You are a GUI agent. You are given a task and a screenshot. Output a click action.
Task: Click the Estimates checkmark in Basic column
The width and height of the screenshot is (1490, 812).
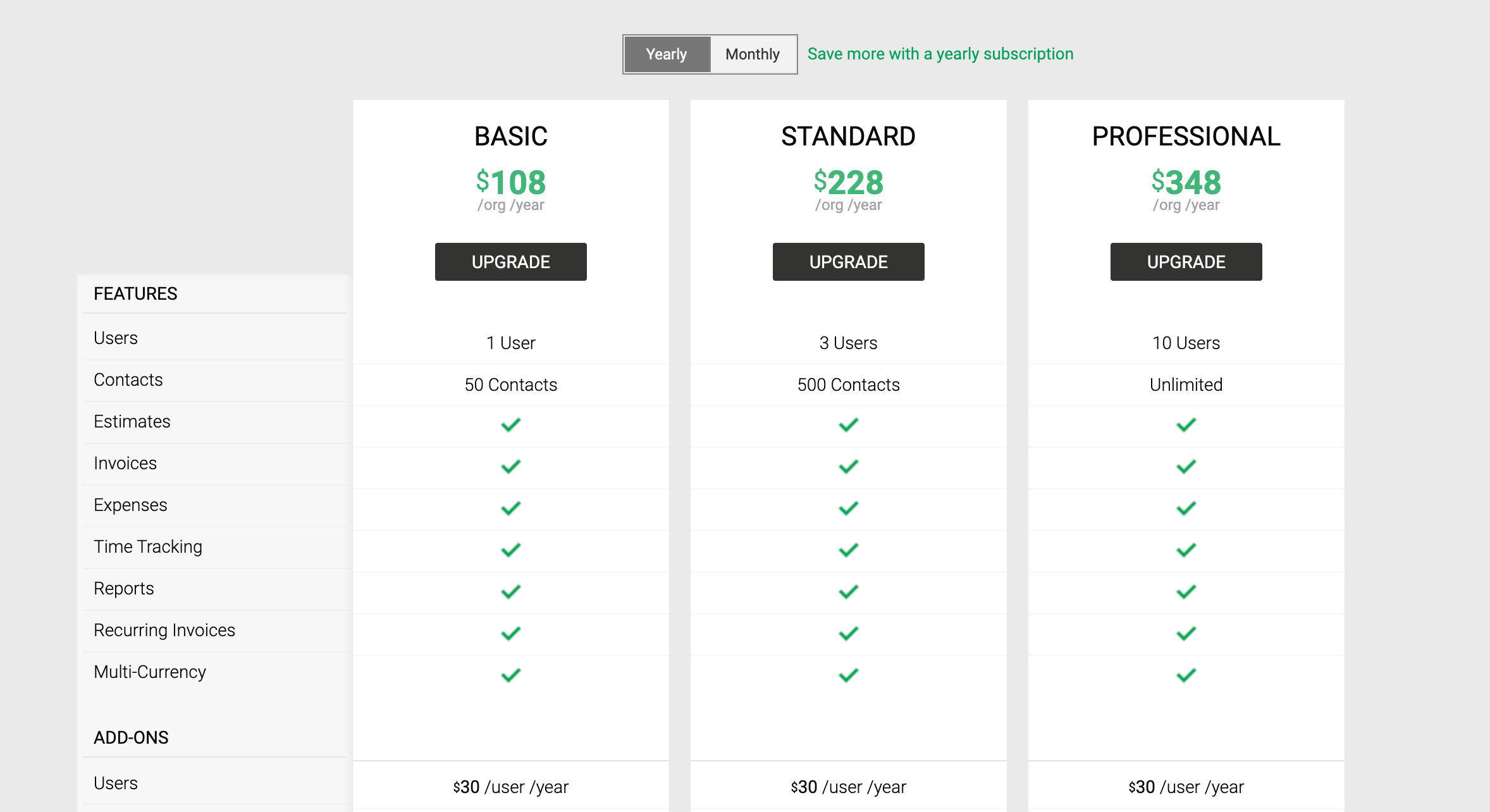[510, 425]
